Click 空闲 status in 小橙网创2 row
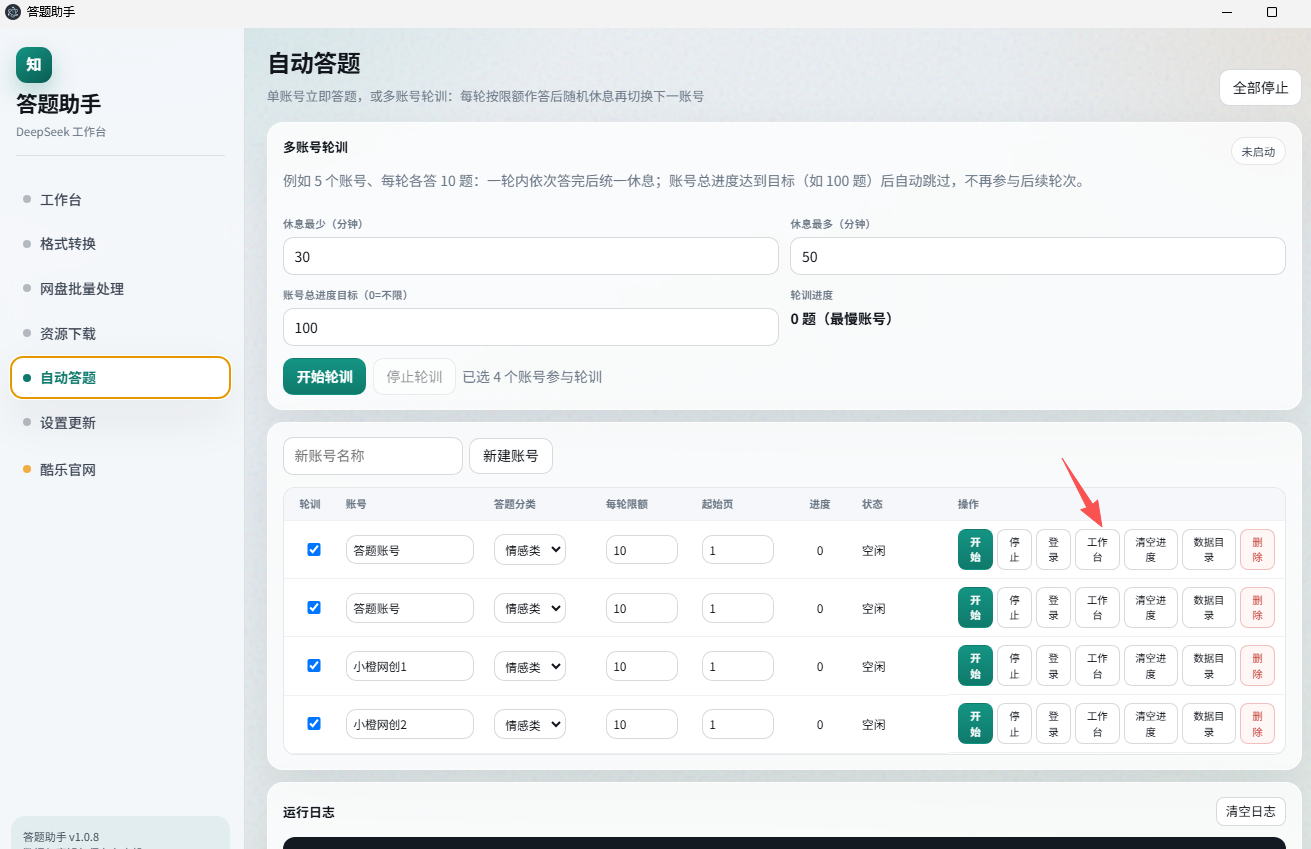This screenshot has height=849, width=1311. 873,724
